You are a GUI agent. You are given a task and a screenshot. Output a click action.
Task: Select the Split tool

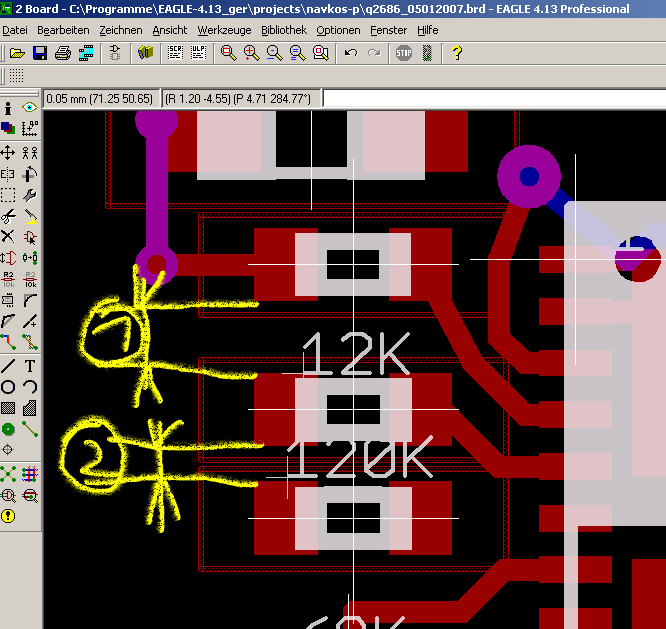click(8, 321)
